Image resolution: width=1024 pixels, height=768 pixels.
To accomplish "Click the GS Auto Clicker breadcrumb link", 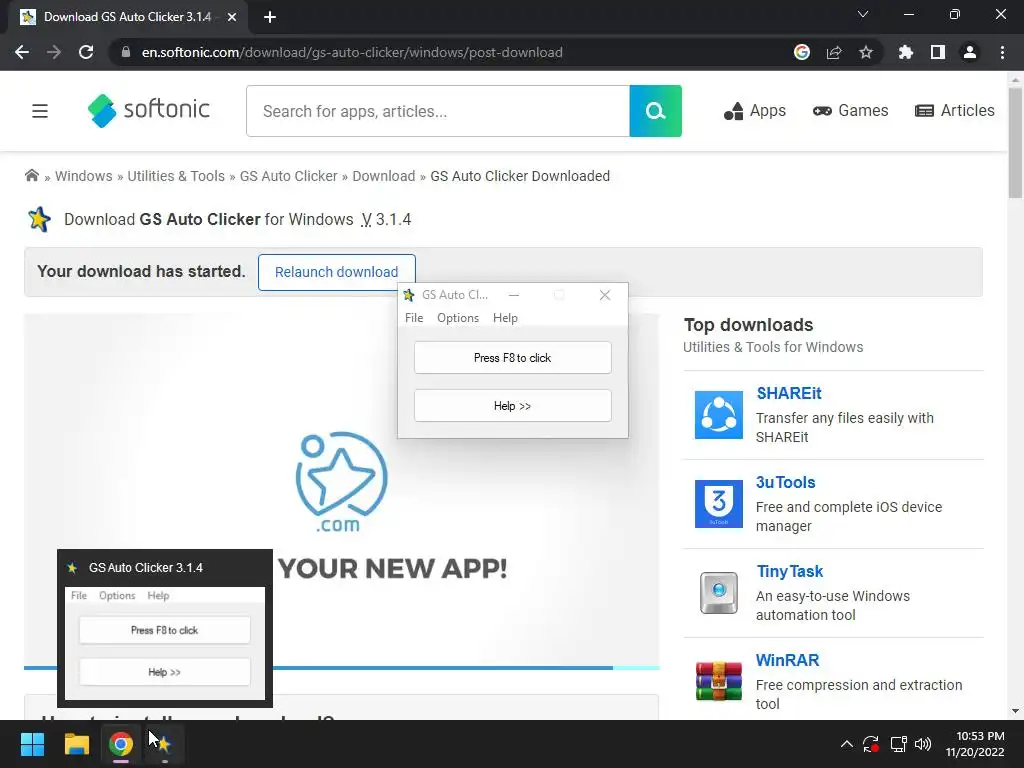I will point(289,176).
